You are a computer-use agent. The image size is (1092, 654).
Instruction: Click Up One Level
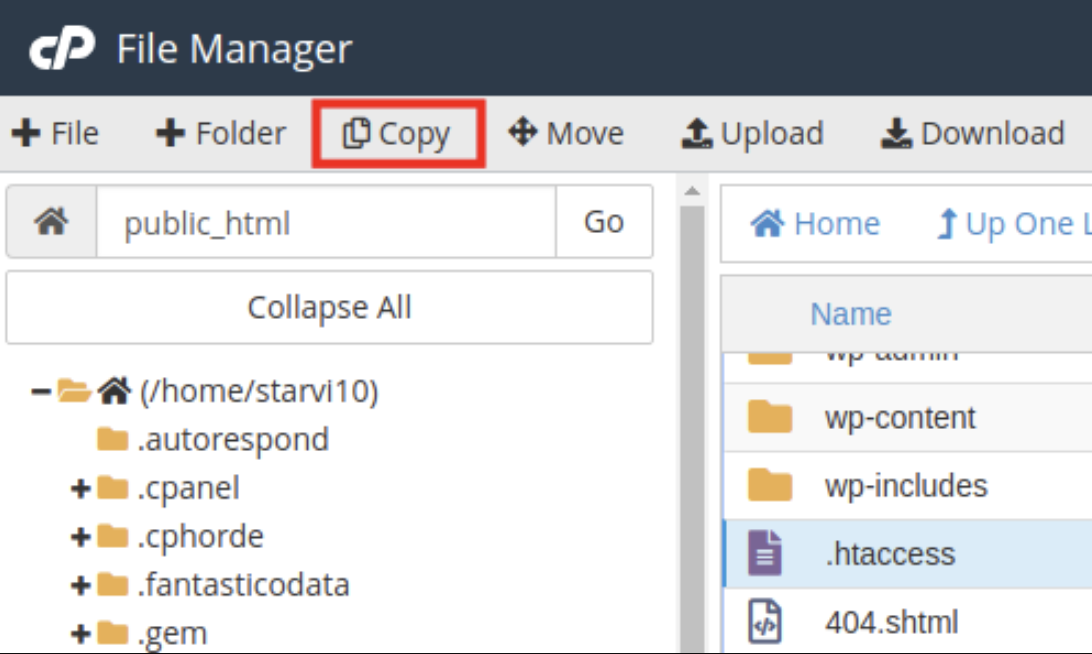pos(1010,223)
